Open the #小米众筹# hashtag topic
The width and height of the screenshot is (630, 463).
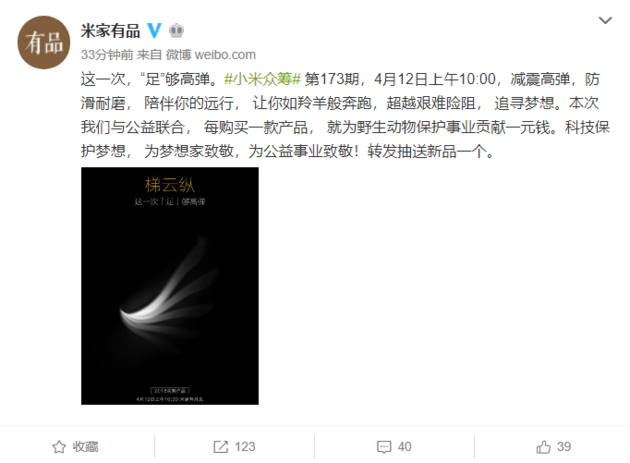[262, 79]
